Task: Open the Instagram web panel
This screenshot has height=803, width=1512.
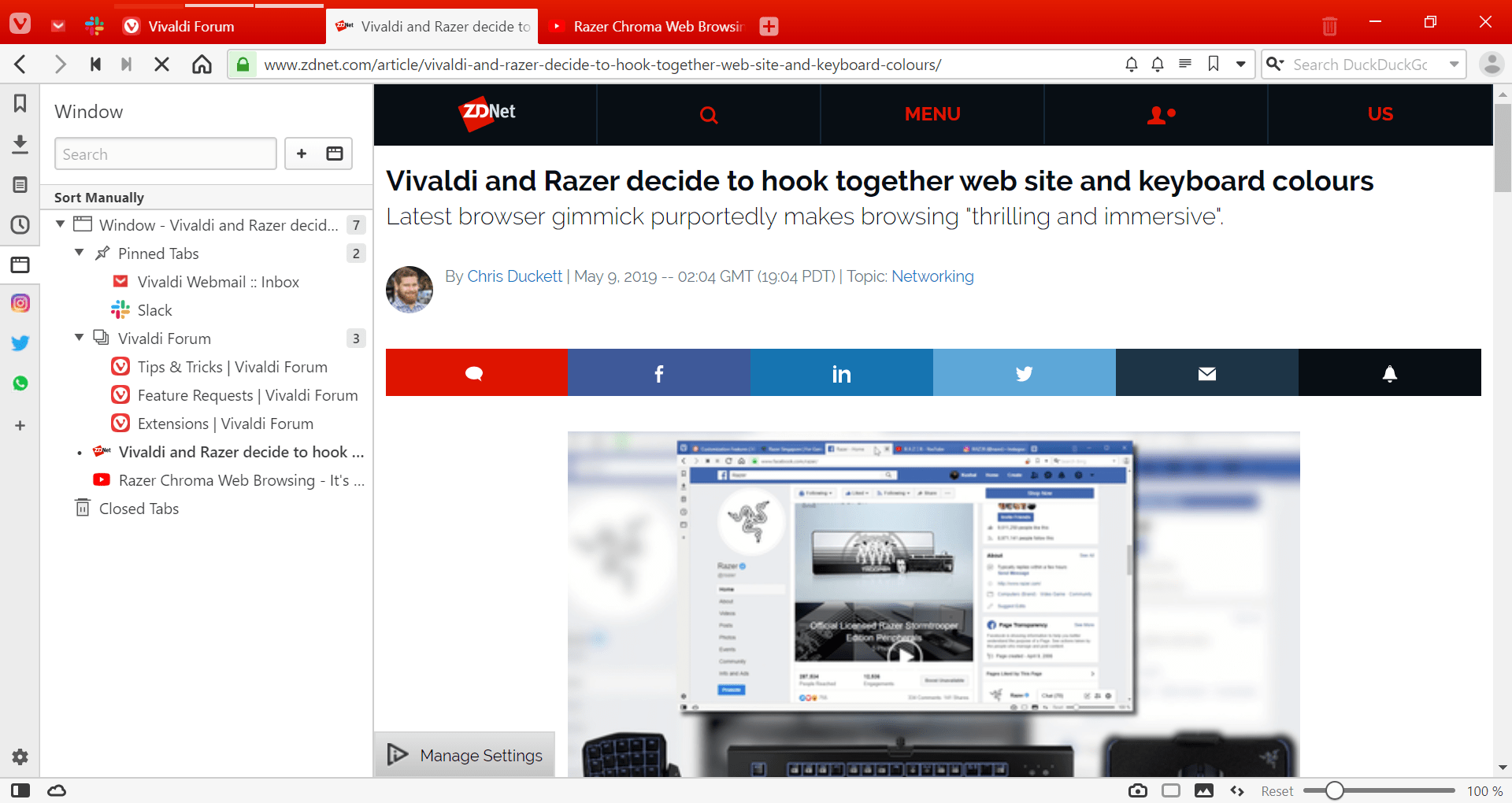Action: coord(20,303)
